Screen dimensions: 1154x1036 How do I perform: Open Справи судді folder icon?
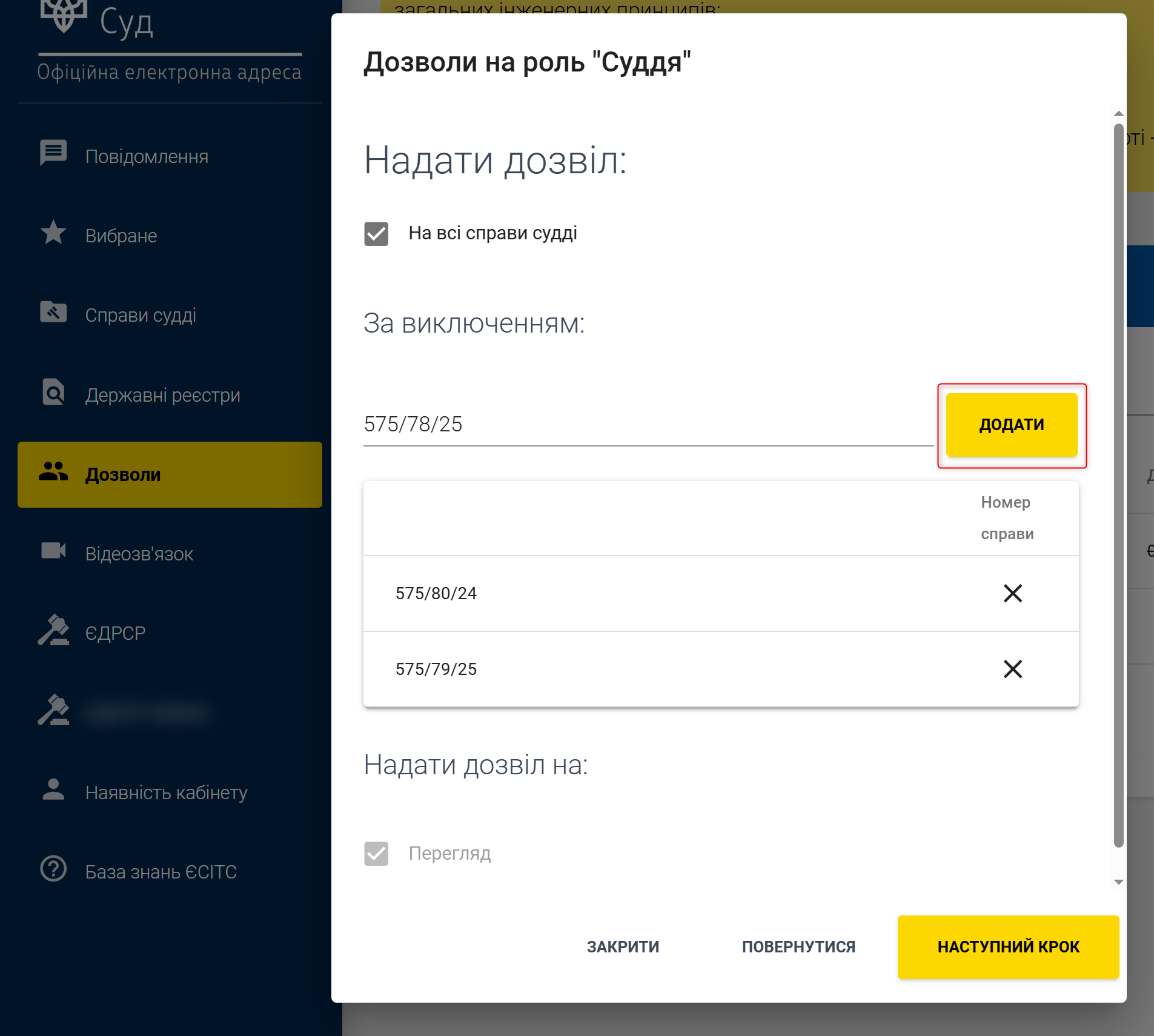click(53, 313)
